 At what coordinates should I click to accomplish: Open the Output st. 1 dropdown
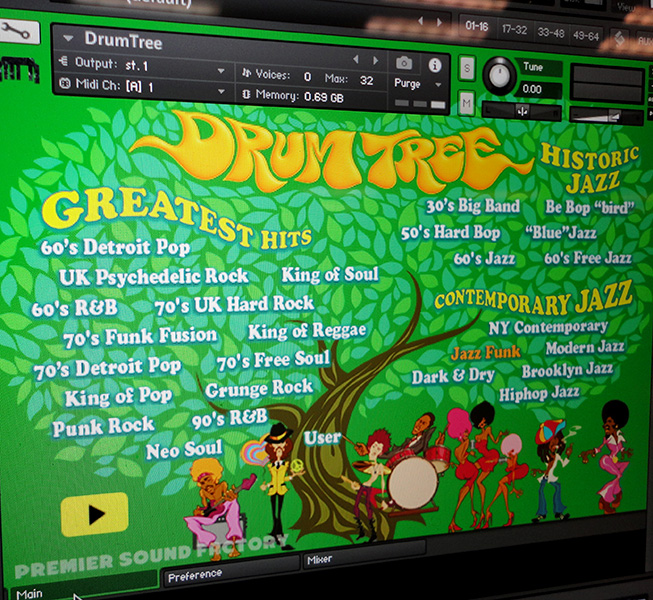click(x=221, y=71)
